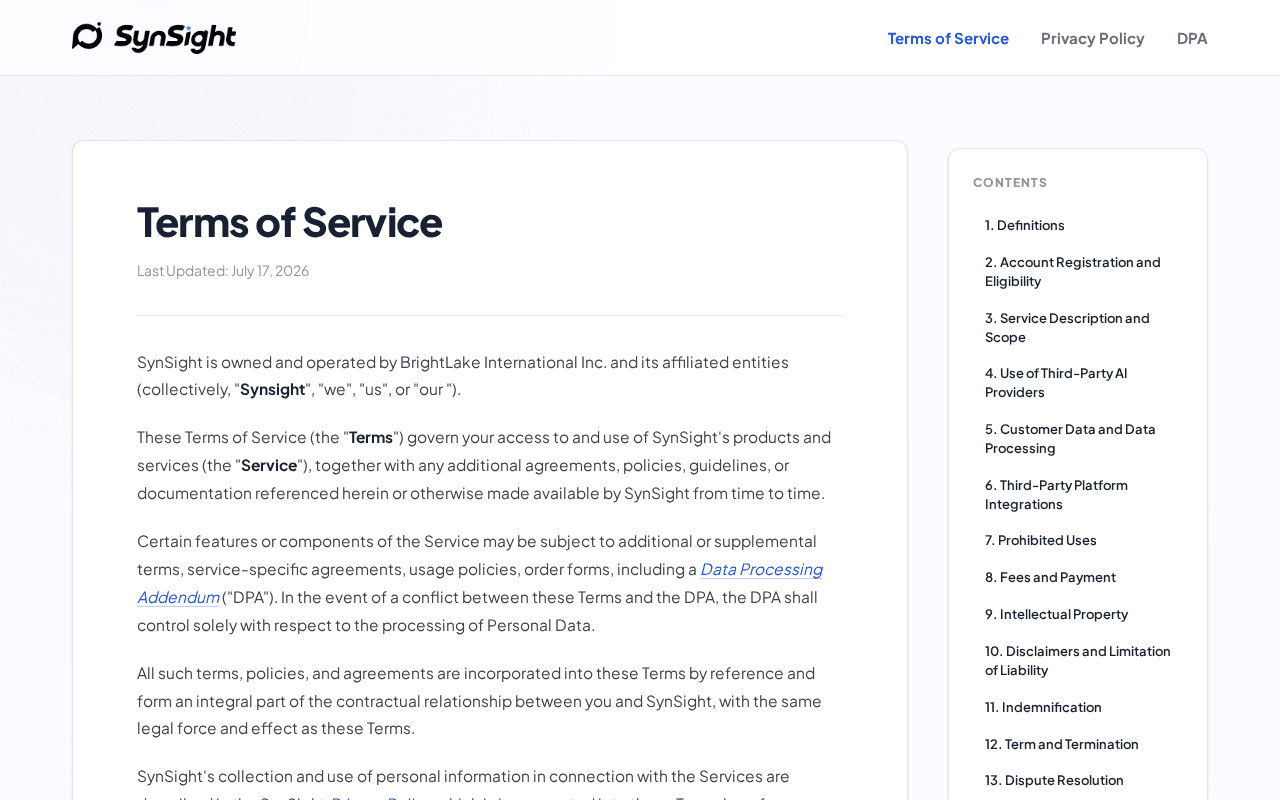Open the Privacy Policy nav tab
Viewport: 1280px width, 800px height.
point(1092,38)
